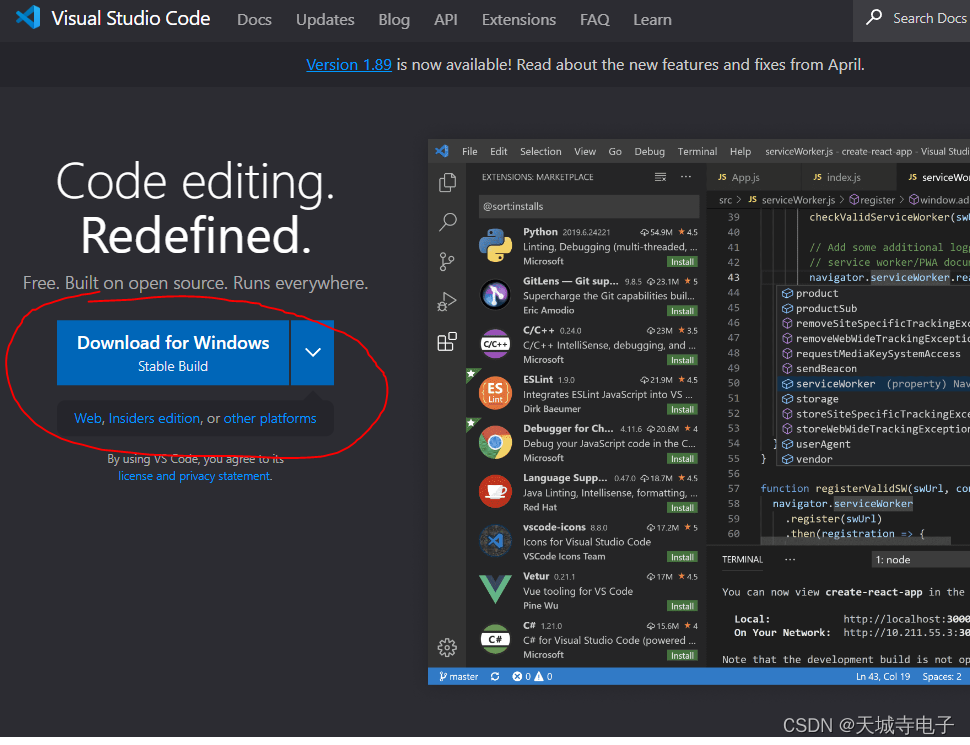Click the Python extension icon
This screenshot has width=970, height=745.
[x=496, y=246]
